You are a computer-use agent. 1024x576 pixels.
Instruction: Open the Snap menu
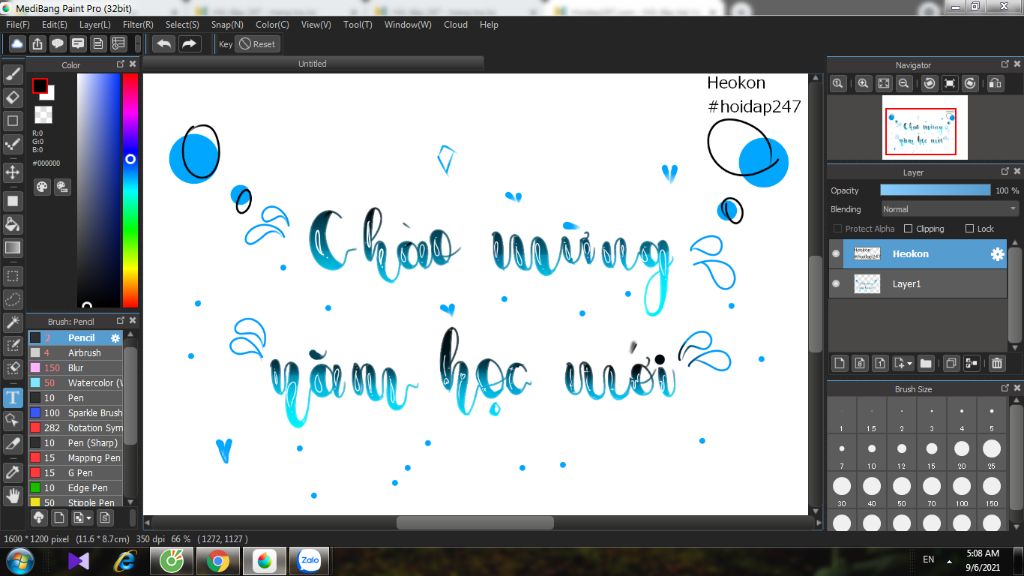(227, 25)
